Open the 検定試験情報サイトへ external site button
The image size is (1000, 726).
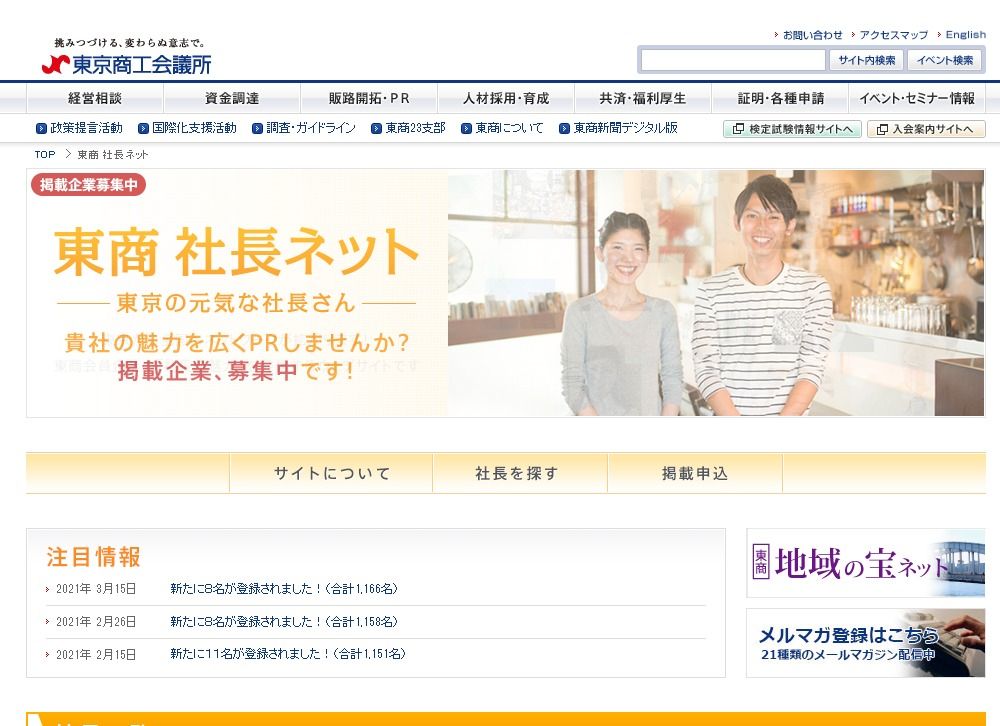(792, 129)
